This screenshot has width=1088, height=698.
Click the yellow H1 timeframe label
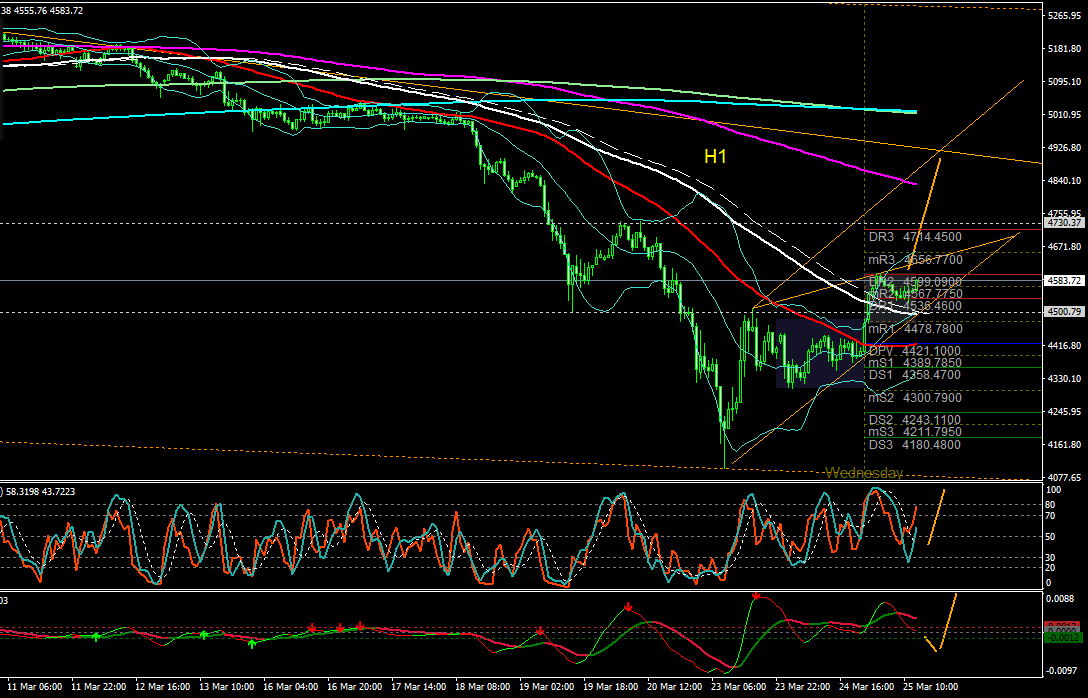tap(715, 157)
